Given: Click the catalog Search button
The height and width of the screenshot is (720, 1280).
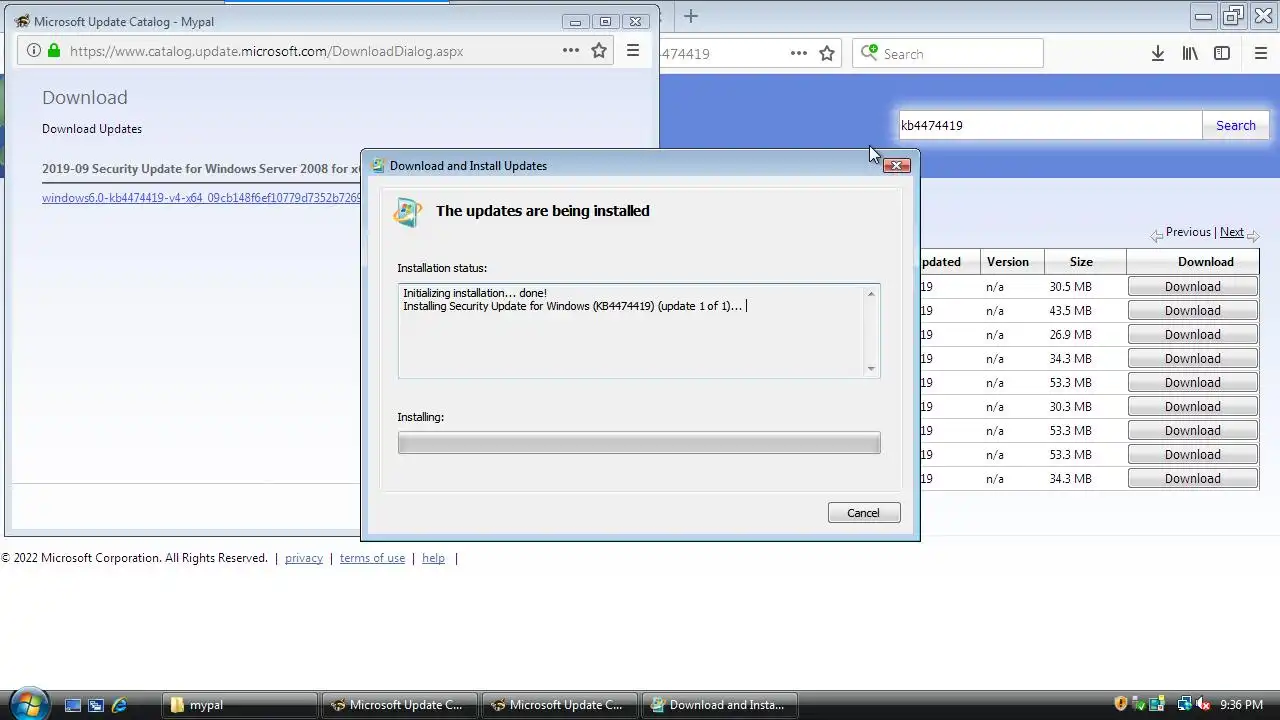Looking at the screenshot, I should (1235, 125).
